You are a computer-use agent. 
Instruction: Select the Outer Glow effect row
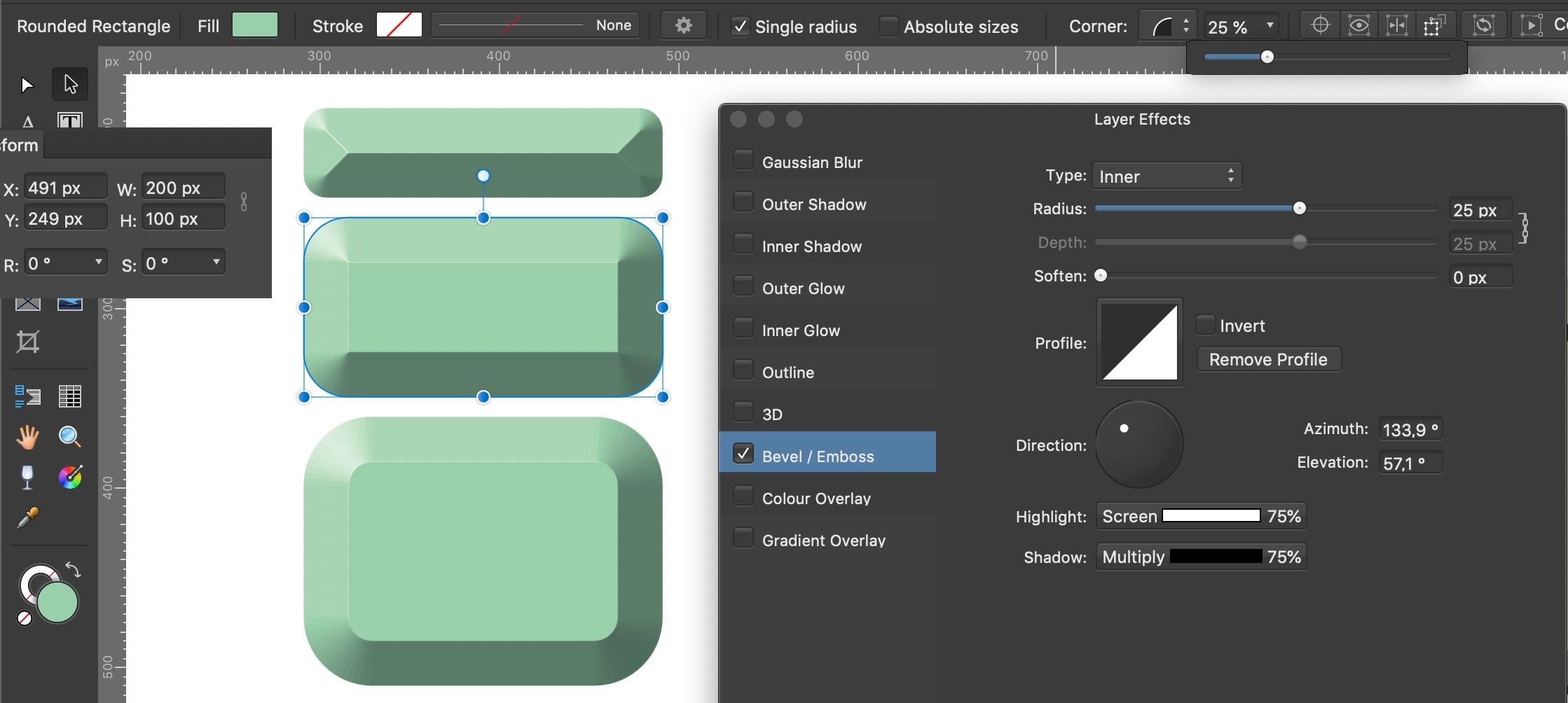[828, 288]
